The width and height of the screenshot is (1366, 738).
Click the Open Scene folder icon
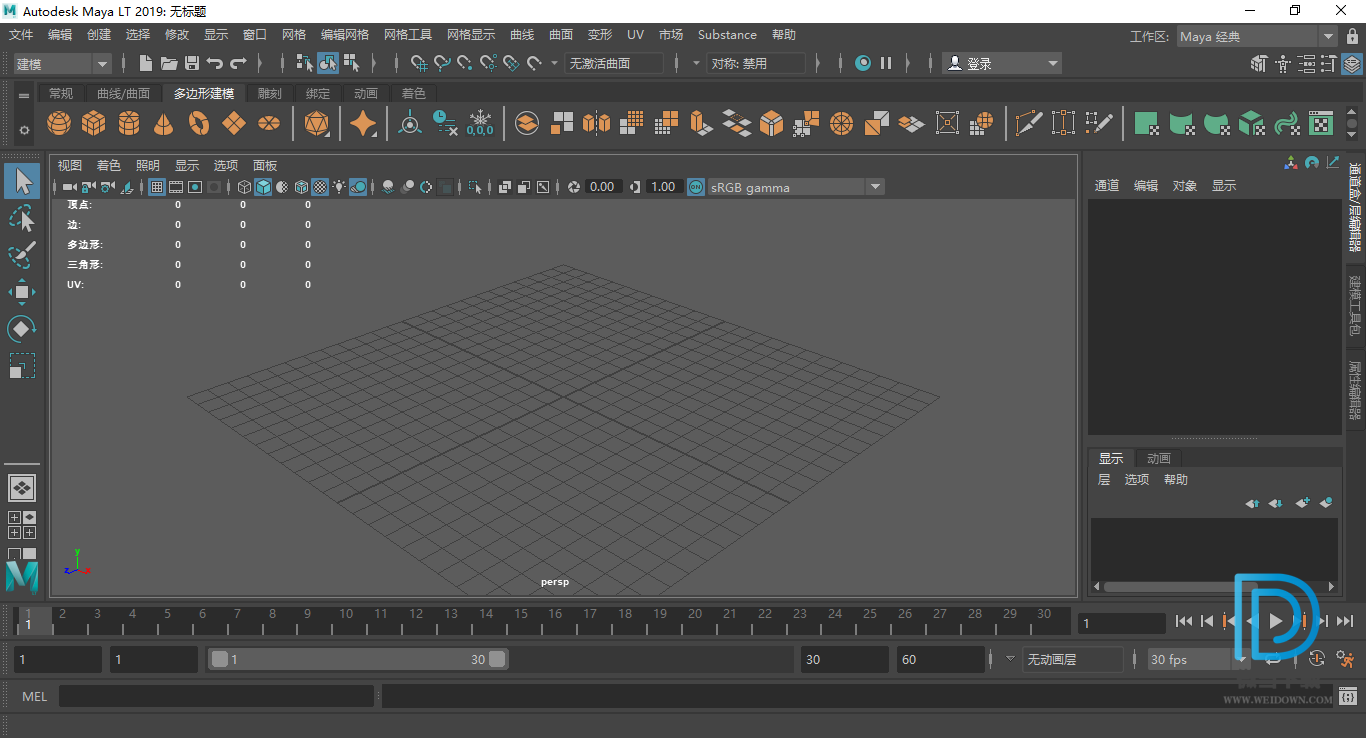tap(169, 63)
